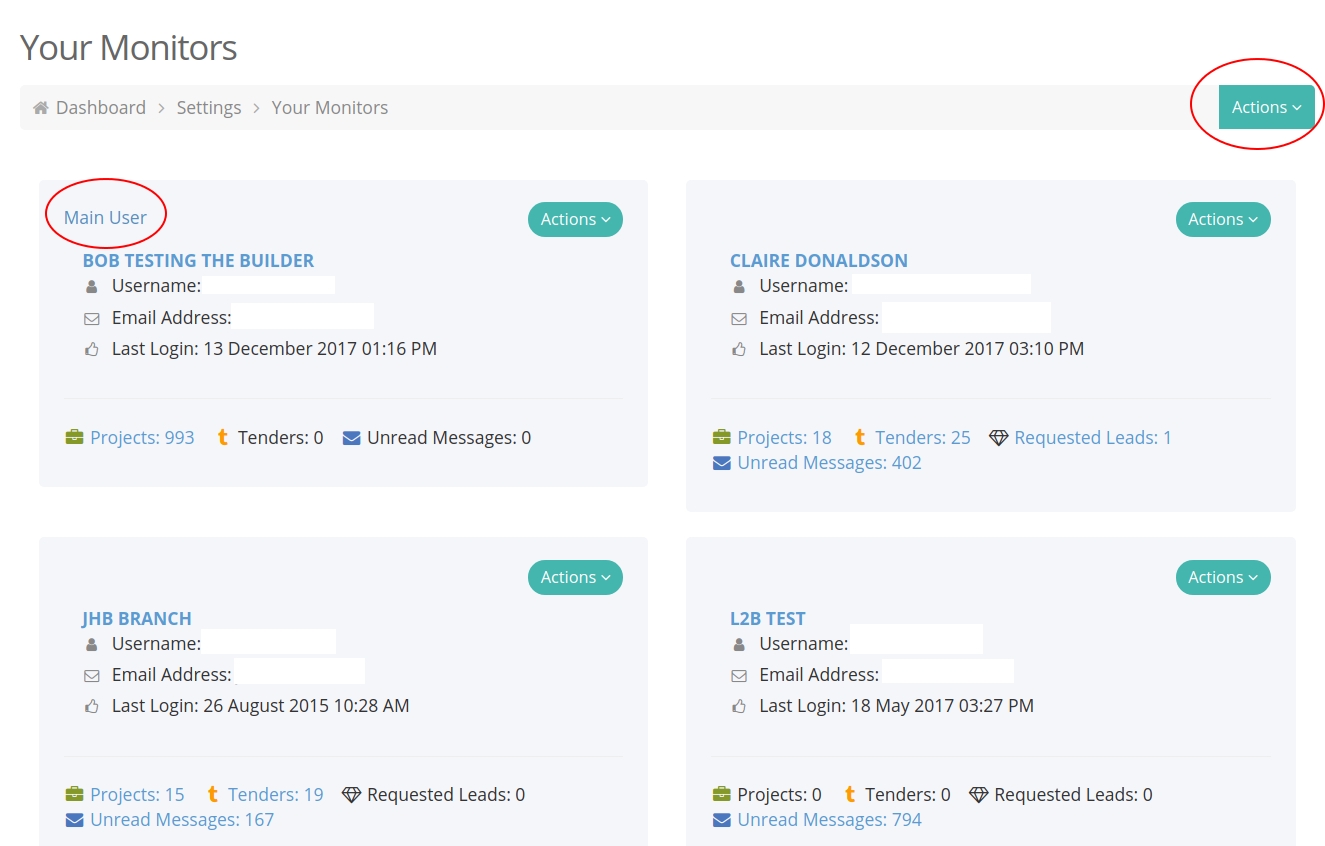Click mail icon beside Unread Messages: 167
Viewport: 1325px width, 846px height.
click(x=74, y=820)
